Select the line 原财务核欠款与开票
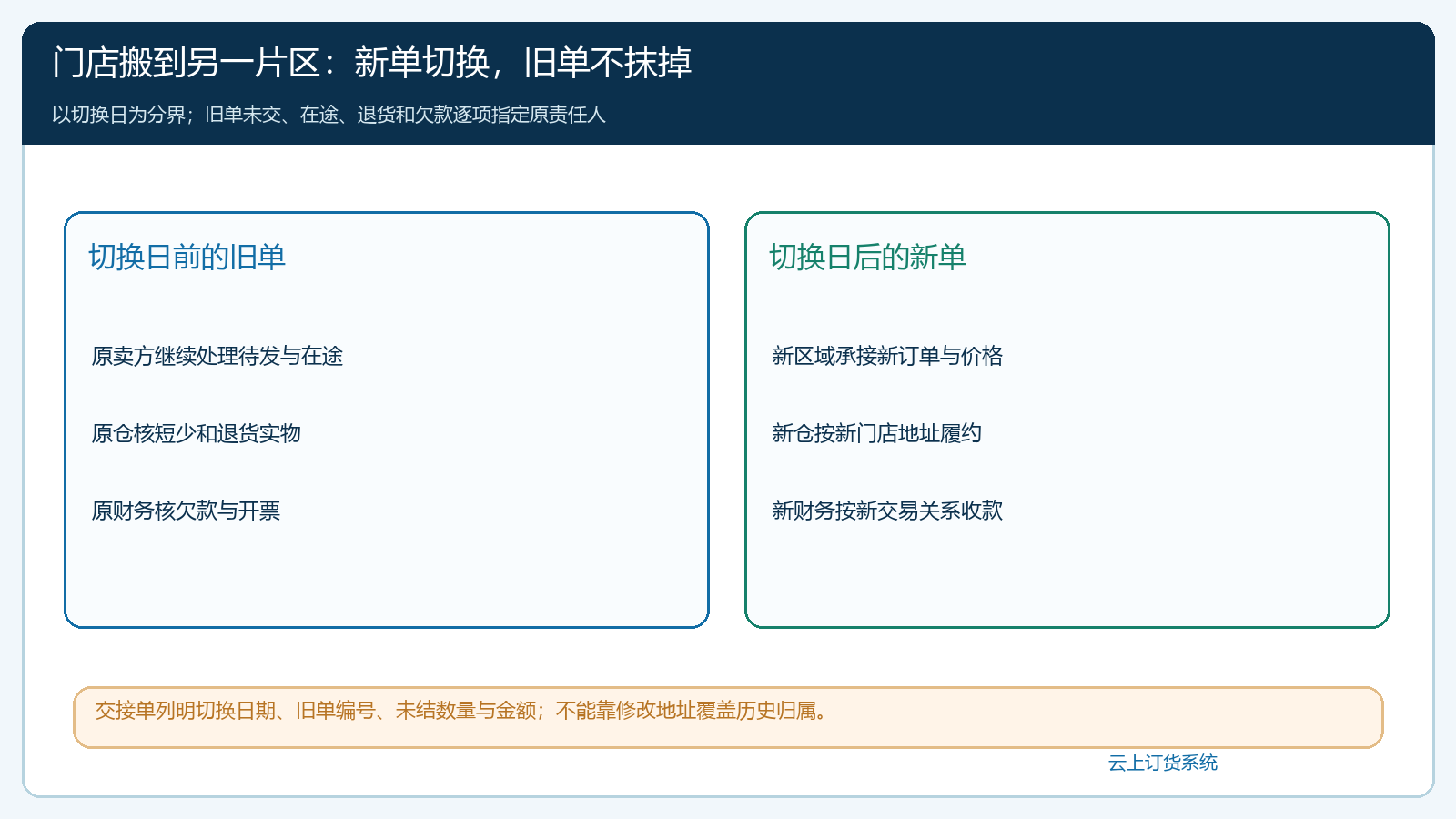 point(186,511)
